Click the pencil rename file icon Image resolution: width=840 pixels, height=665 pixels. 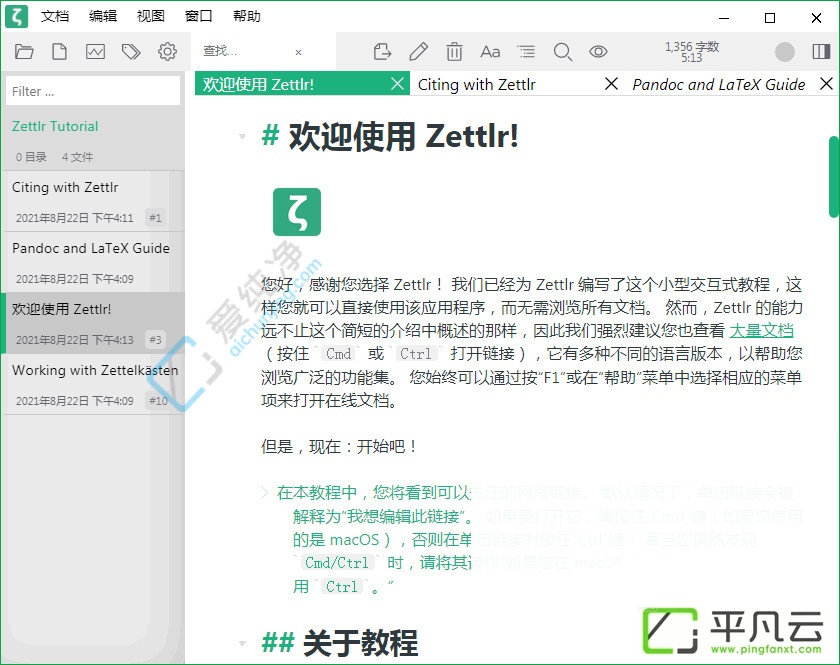point(418,52)
